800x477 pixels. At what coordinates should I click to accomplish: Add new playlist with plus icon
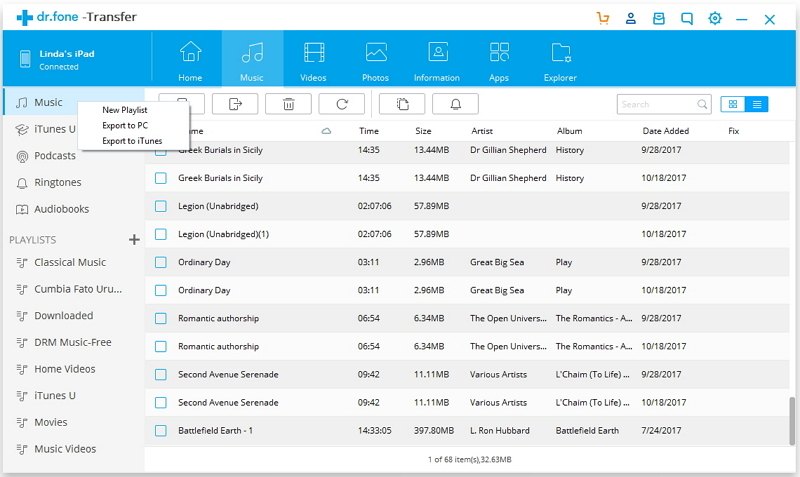click(134, 240)
